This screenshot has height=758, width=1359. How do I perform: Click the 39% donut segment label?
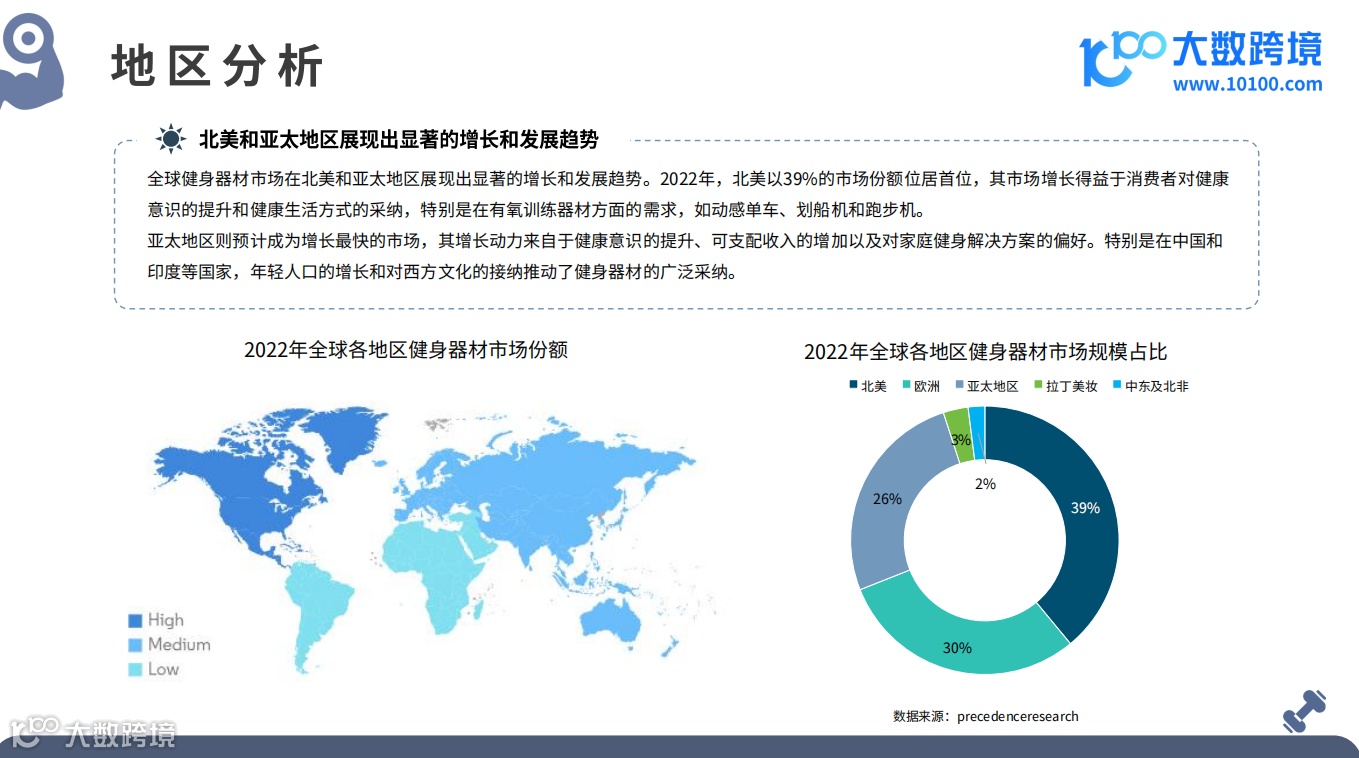coord(1085,508)
